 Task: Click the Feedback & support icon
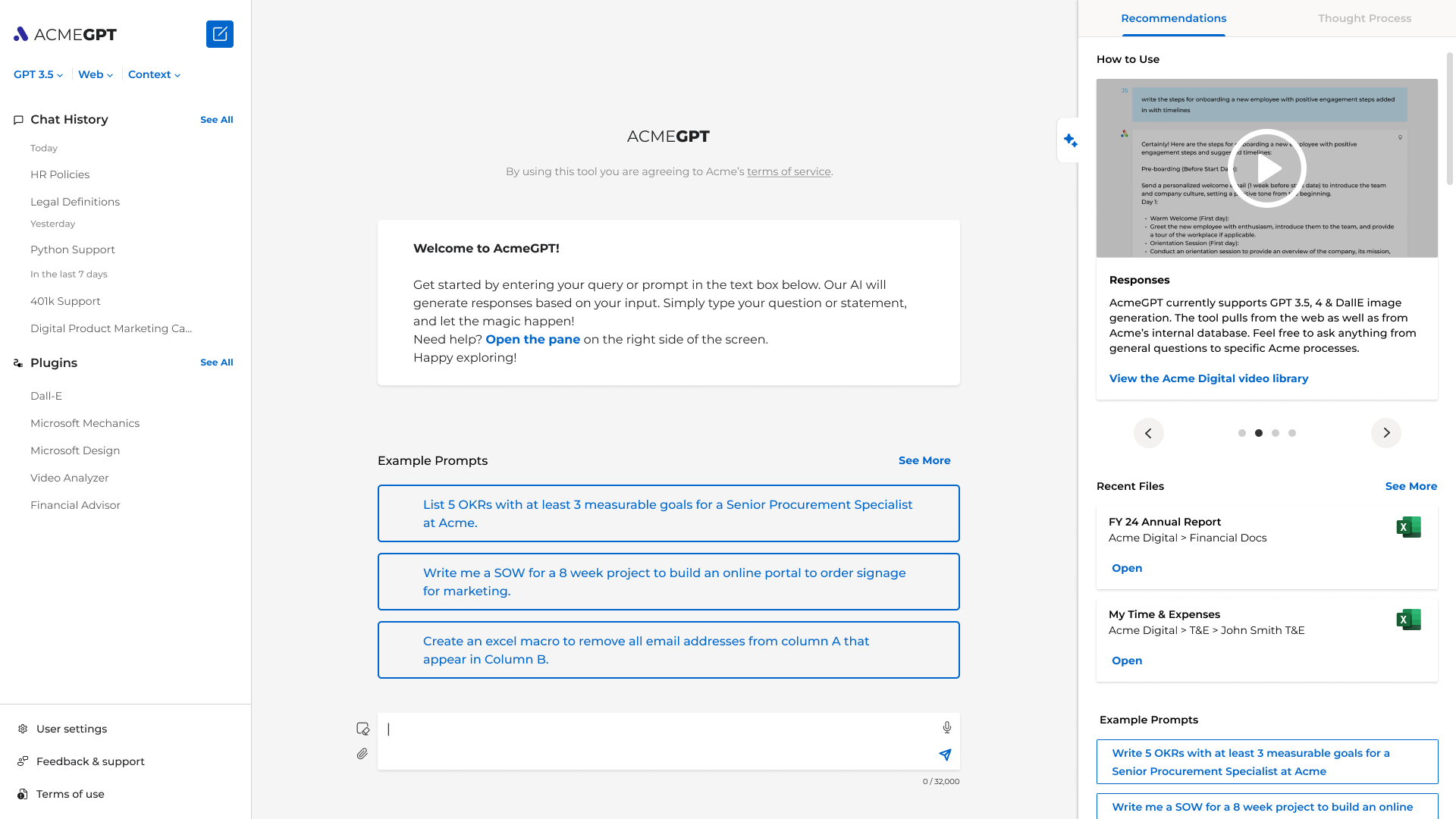click(22, 761)
